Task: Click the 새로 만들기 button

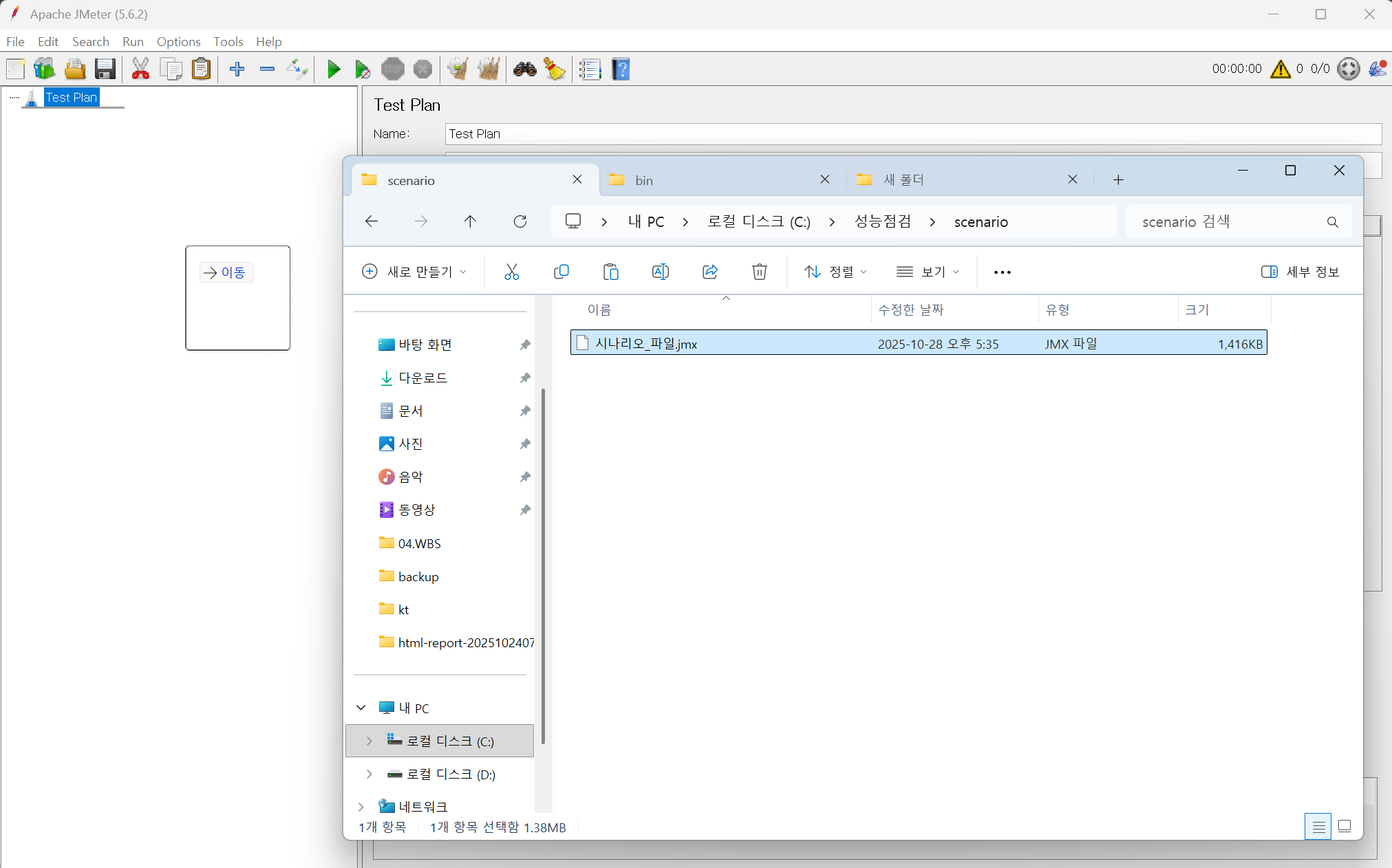Action: 414,272
